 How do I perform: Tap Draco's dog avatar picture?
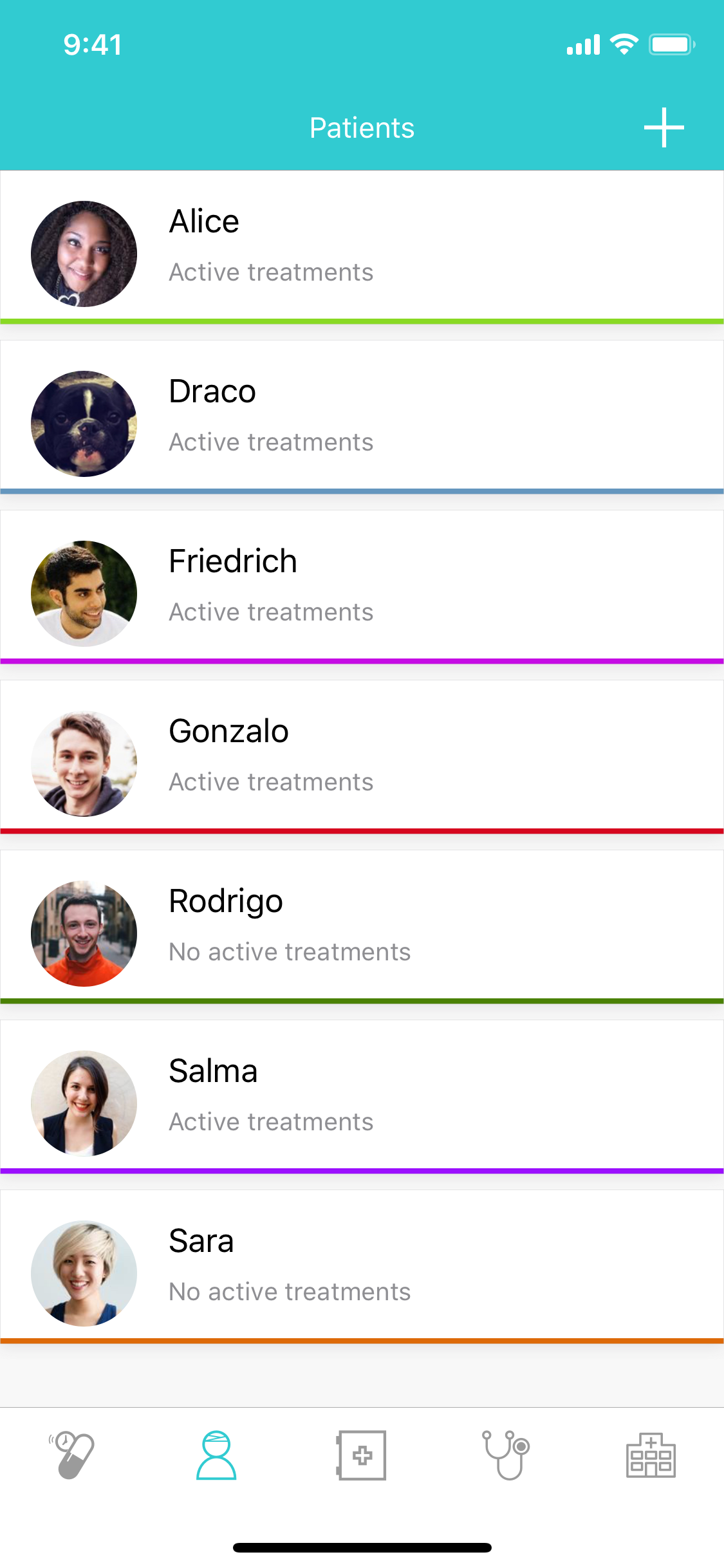(x=84, y=424)
